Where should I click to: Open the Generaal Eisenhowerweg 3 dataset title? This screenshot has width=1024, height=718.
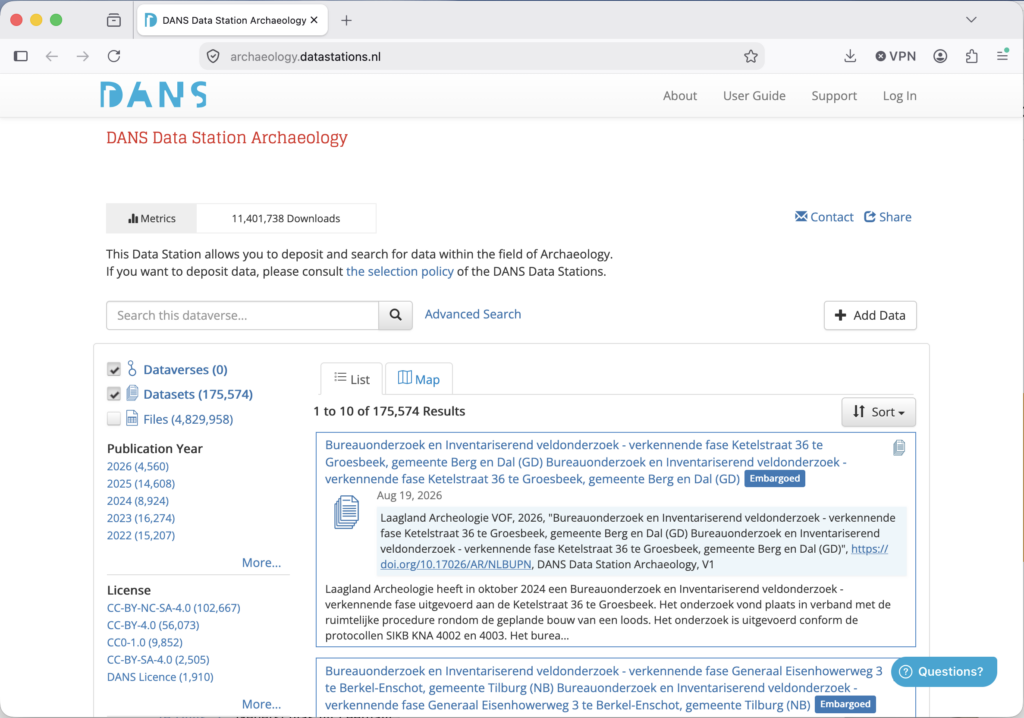(603, 688)
